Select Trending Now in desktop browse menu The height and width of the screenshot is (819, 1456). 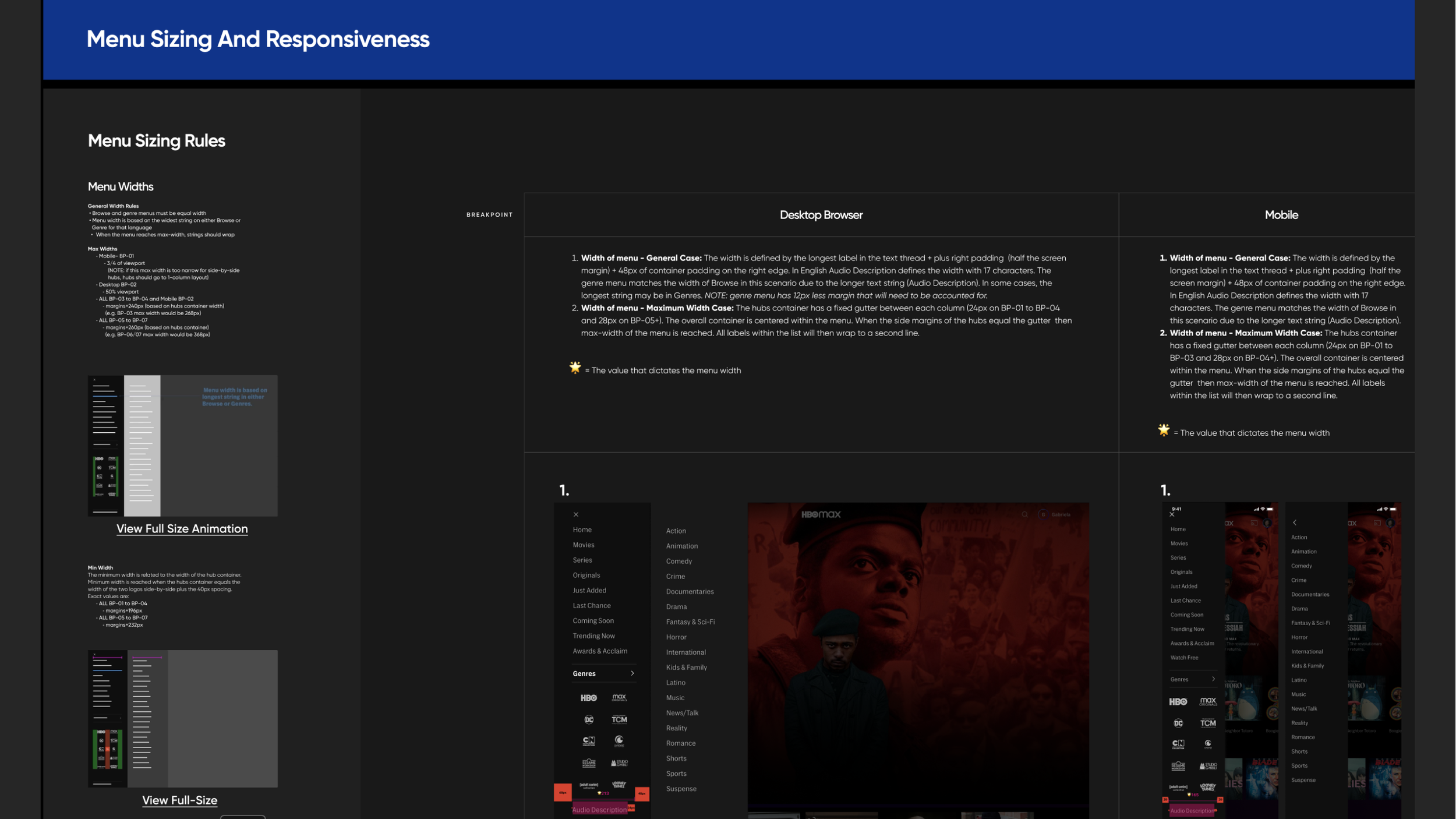tap(593, 636)
